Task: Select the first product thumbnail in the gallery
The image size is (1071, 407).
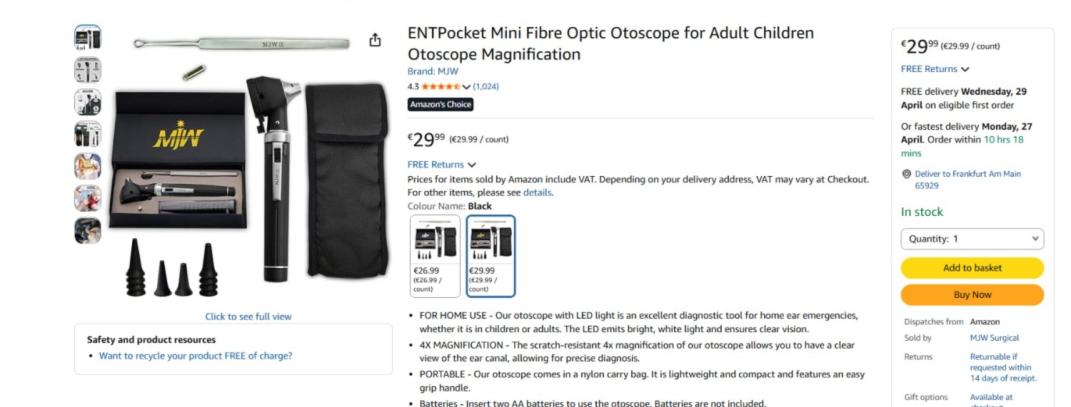Action: coord(88,39)
